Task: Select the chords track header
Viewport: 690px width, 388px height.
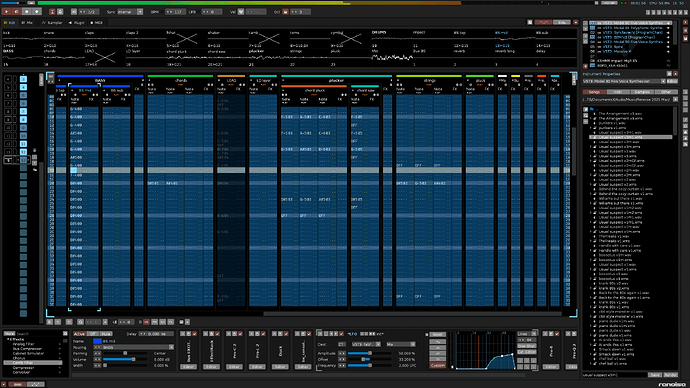Action: 181,81
